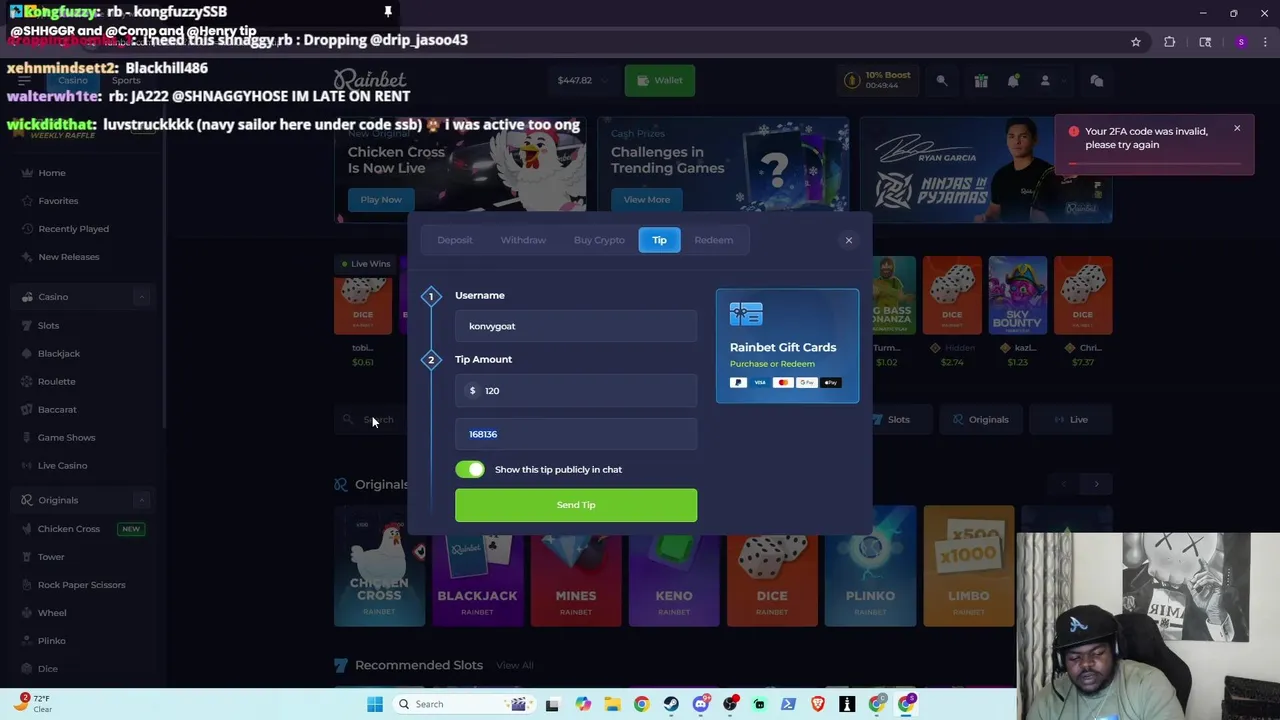This screenshot has height=720, width=1280.
Task: Toggle show this tip publicly in chat
Action: pyautogui.click(x=470, y=469)
